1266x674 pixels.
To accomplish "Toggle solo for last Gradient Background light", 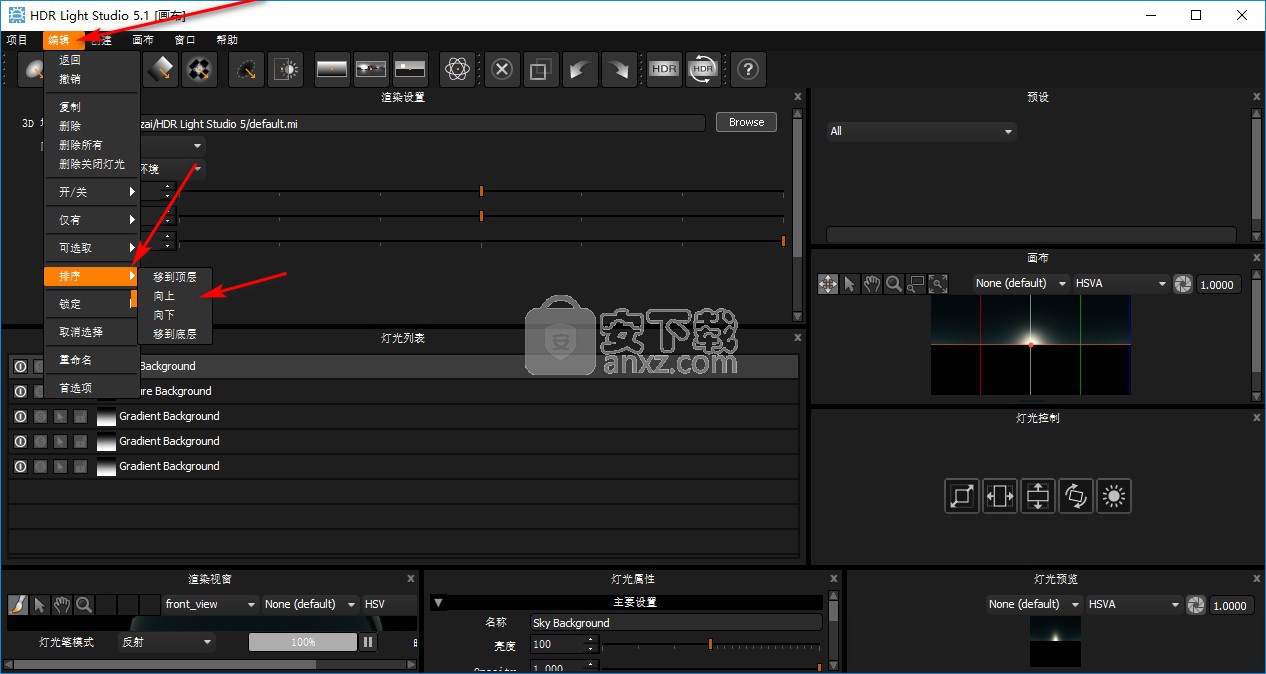I will (40, 466).
